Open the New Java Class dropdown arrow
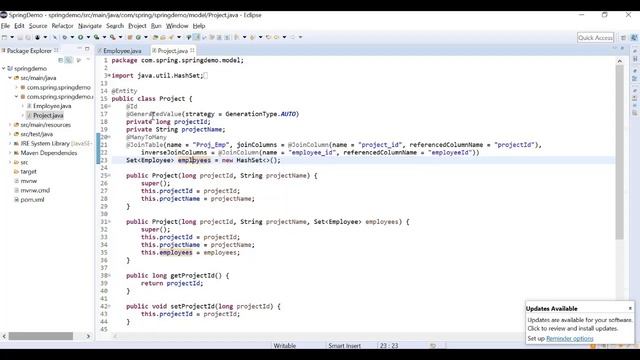The height and width of the screenshot is (360, 640). tap(146, 37)
